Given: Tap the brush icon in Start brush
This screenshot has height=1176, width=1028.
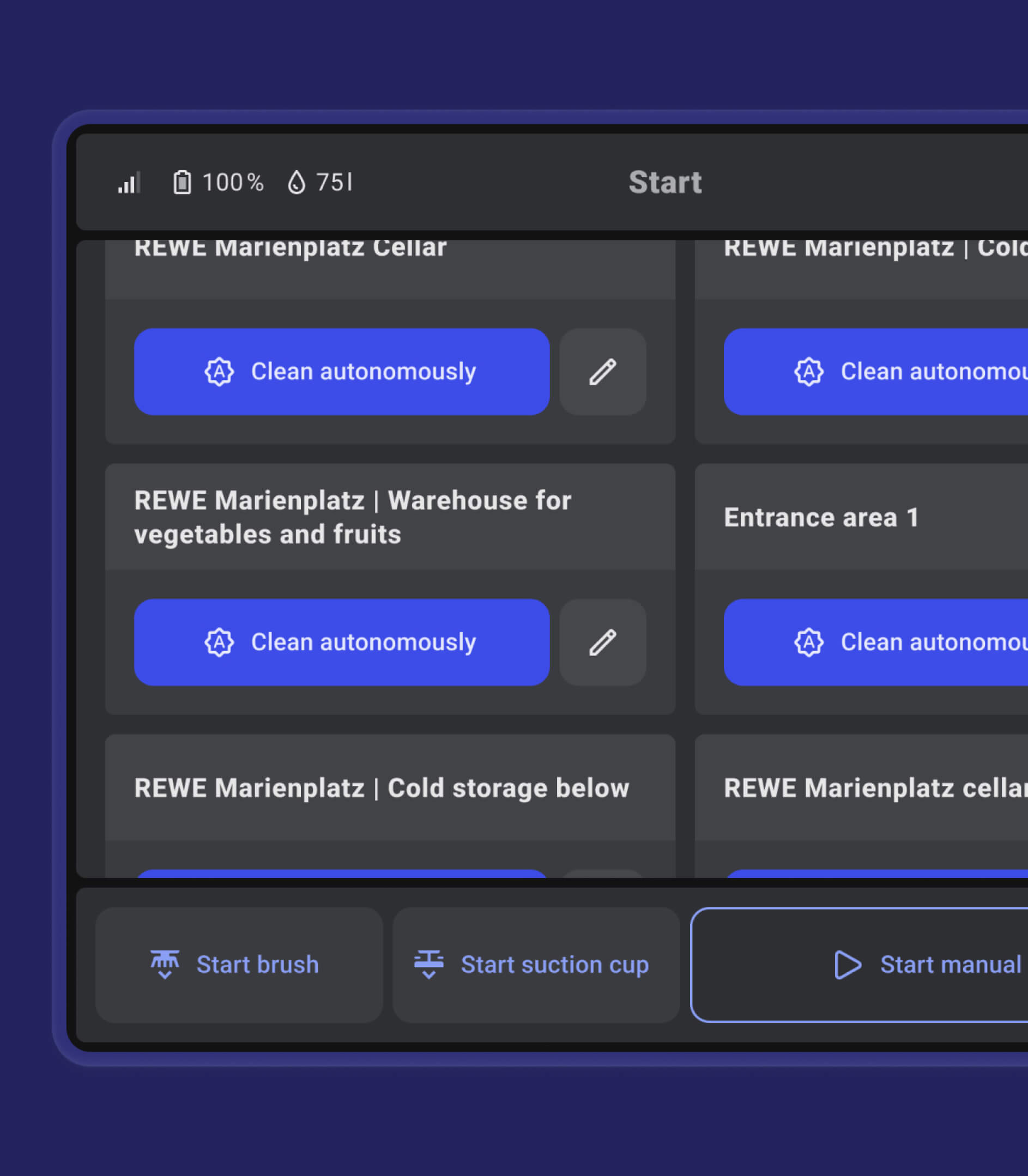Looking at the screenshot, I should (x=165, y=965).
